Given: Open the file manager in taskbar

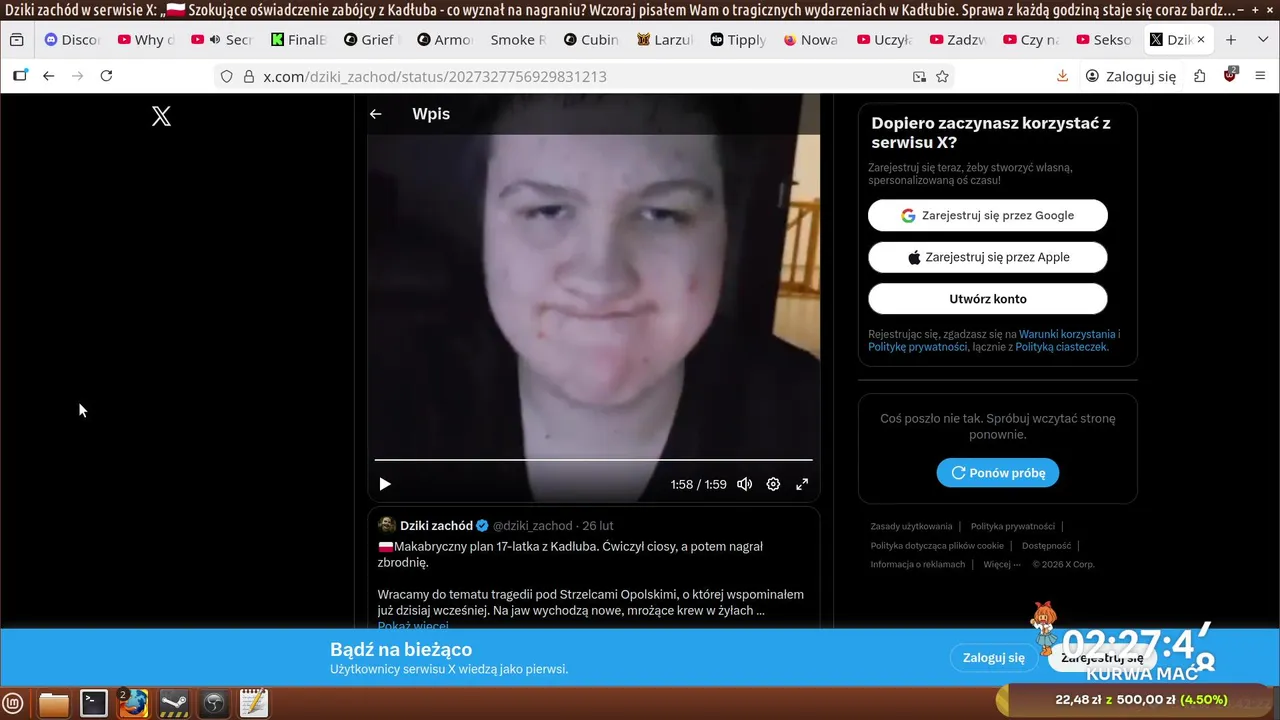Looking at the screenshot, I should (x=54, y=703).
